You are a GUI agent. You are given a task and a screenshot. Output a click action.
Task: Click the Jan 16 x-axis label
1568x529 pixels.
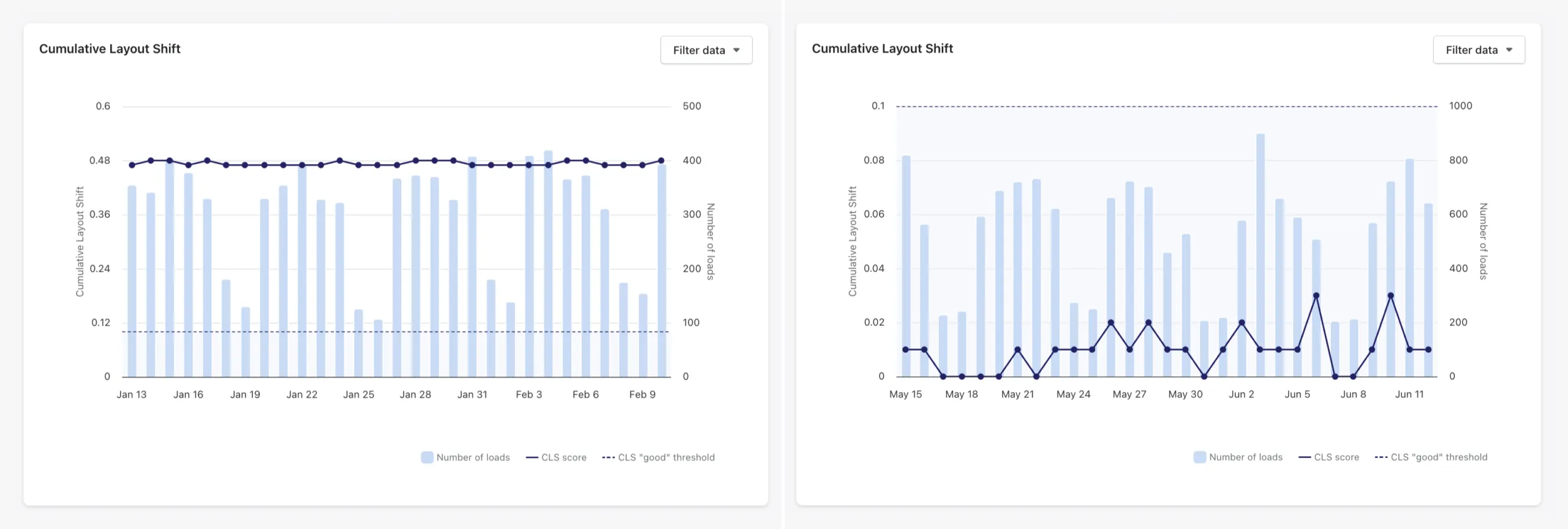coord(188,395)
